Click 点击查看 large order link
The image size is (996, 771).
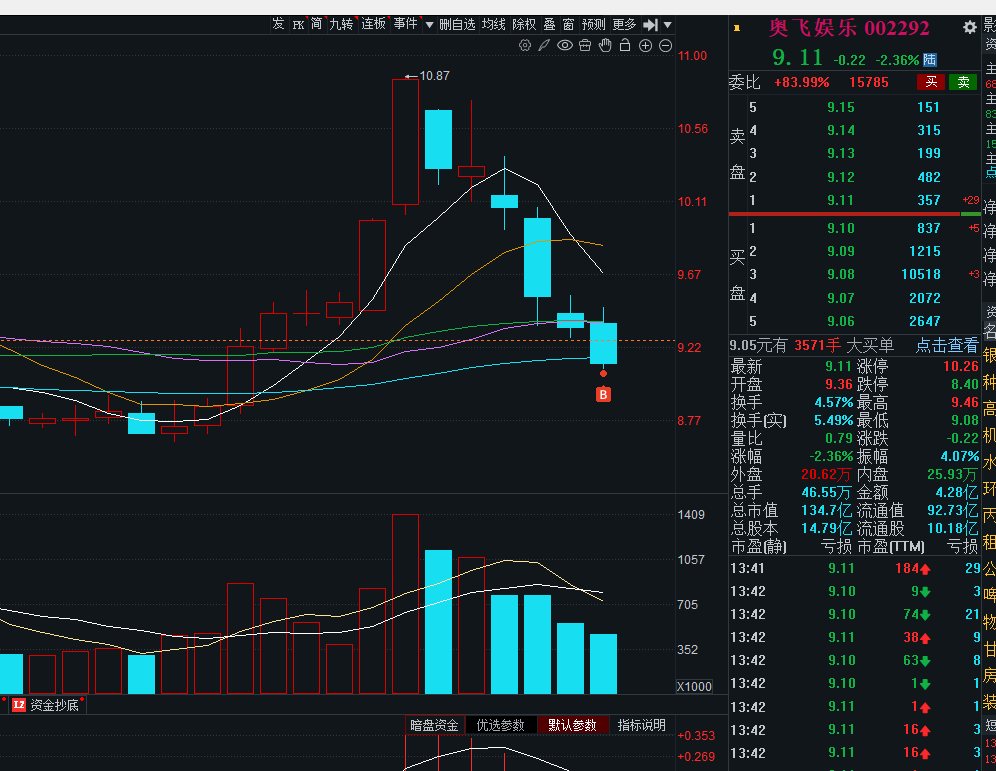pos(946,345)
